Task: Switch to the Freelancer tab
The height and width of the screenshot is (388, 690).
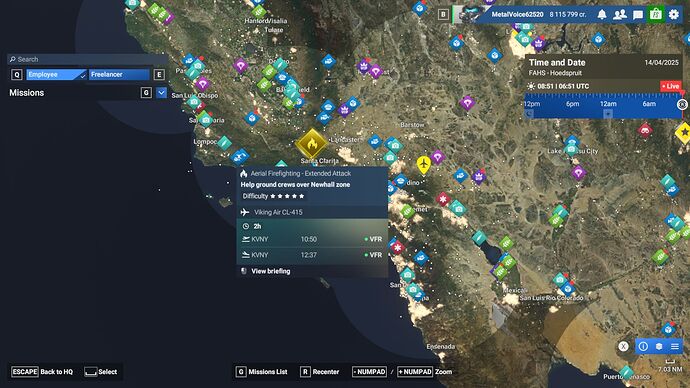Action: tap(119, 74)
